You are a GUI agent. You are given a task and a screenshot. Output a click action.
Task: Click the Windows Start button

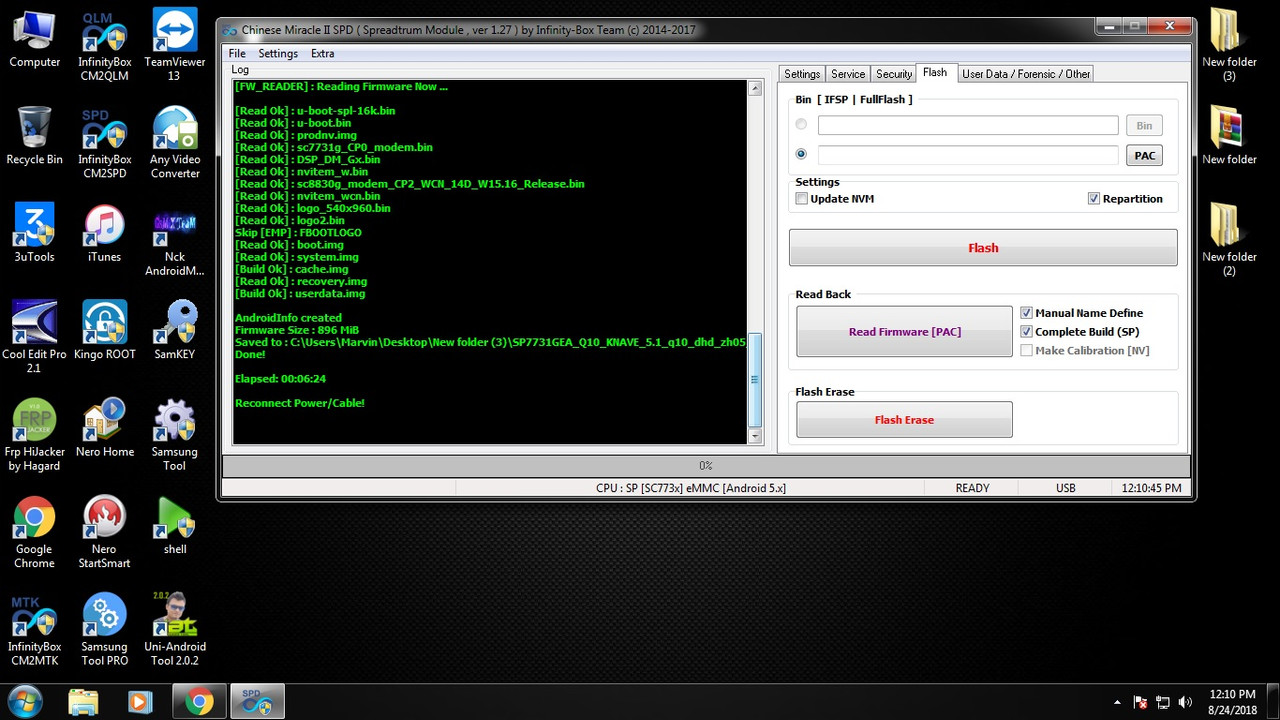24,701
